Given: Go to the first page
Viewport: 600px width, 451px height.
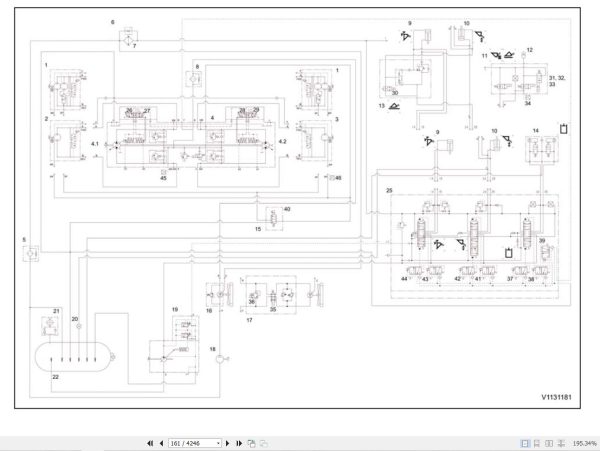Looking at the screenshot, I should [x=150, y=443].
